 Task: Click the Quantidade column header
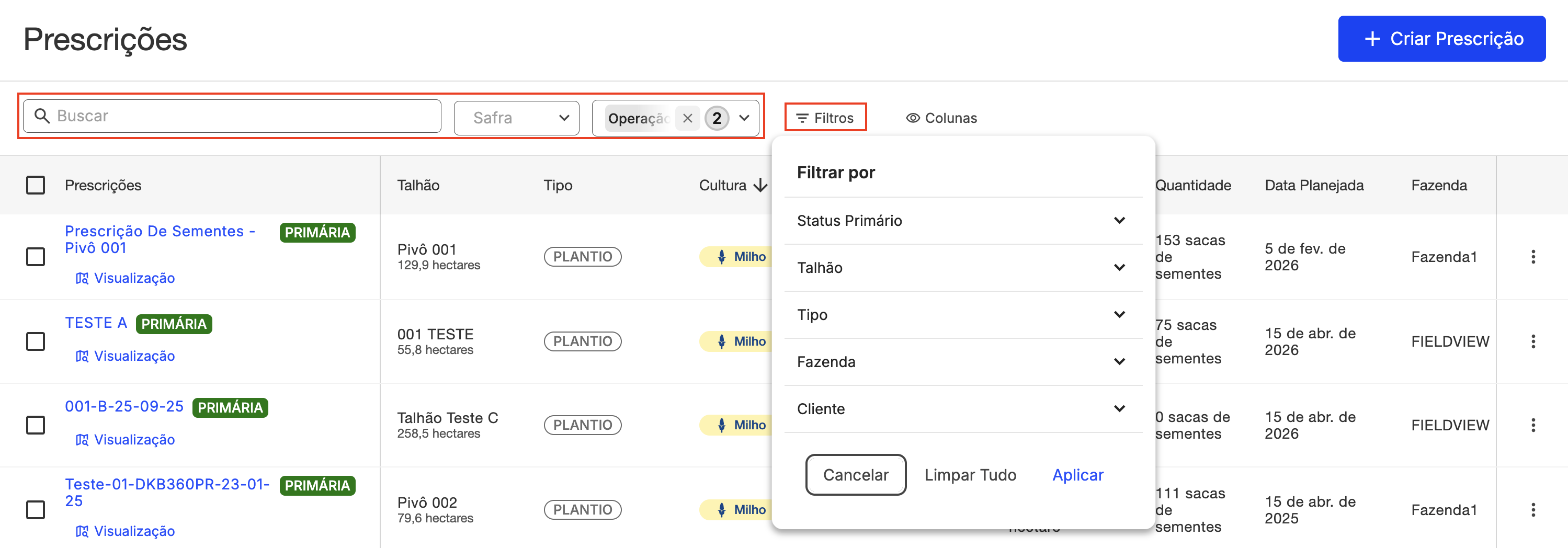click(1193, 185)
